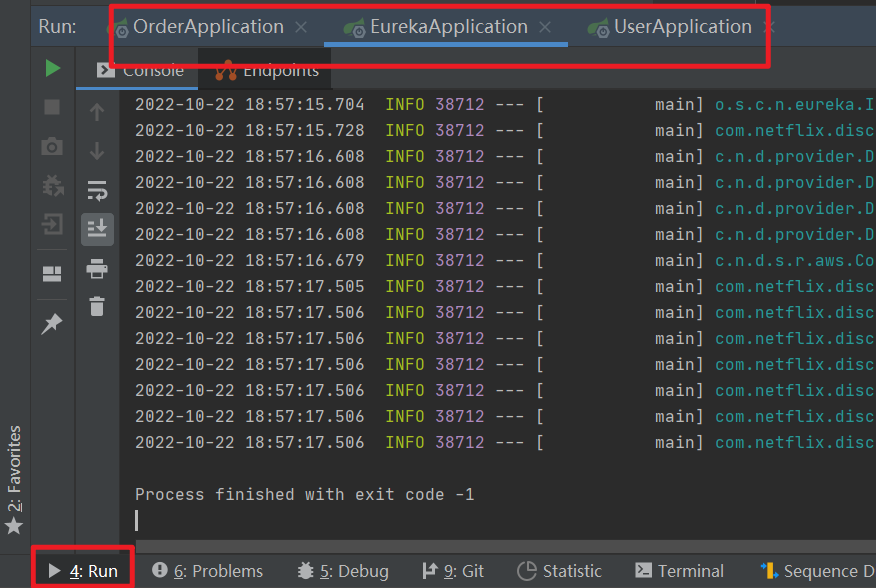Pin the current Run tab
Viewport: 876px width, 588px height.
52,324
